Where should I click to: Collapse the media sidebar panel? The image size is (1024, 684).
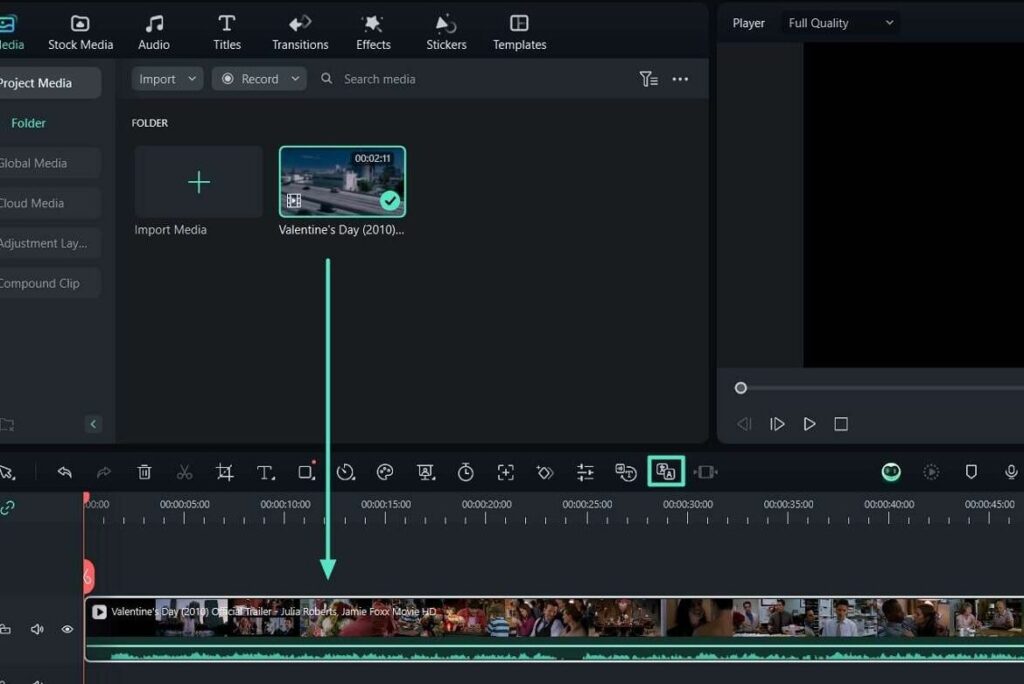(x=93, y=424)
